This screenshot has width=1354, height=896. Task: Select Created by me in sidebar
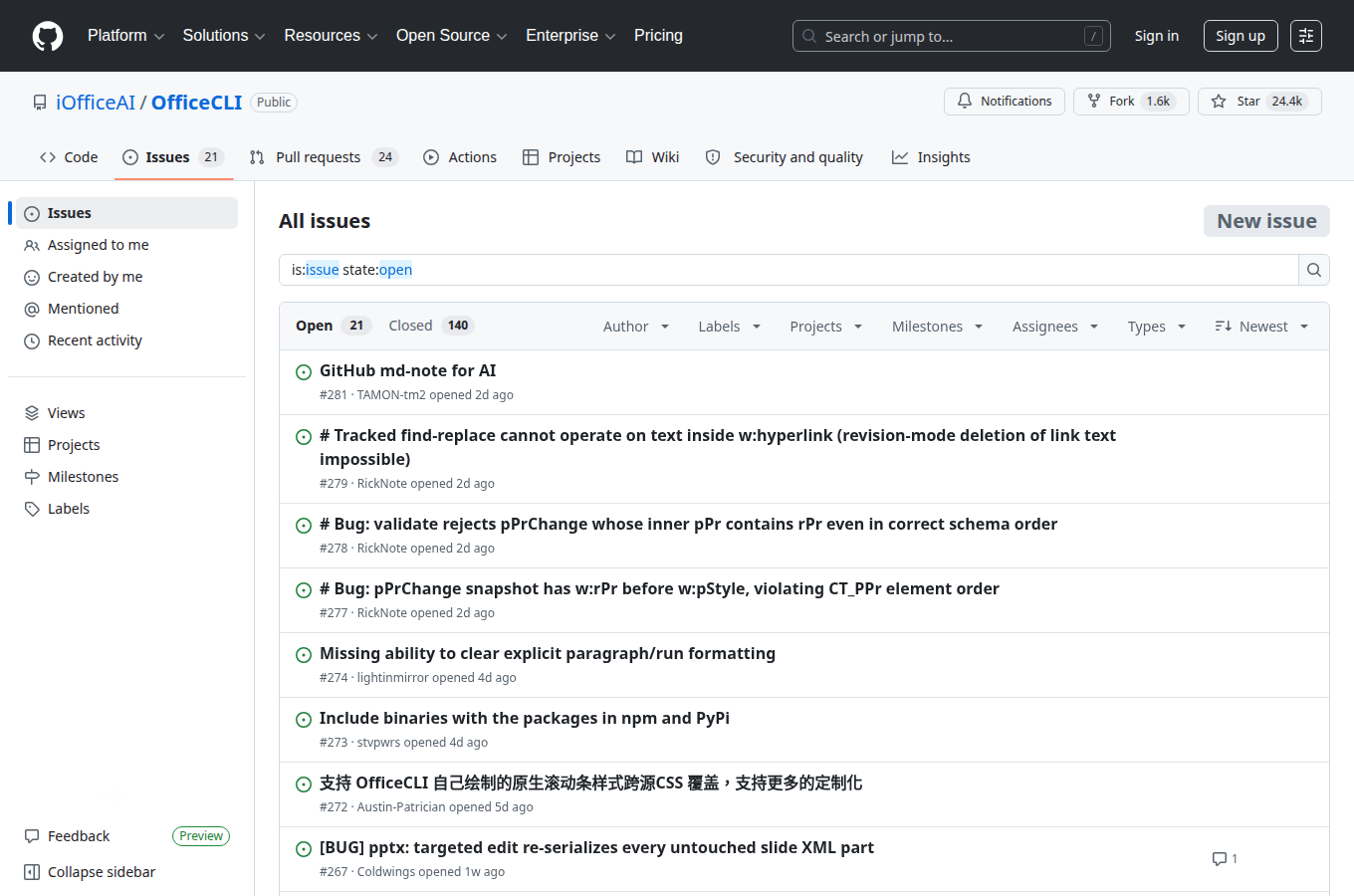coord(126,277)
